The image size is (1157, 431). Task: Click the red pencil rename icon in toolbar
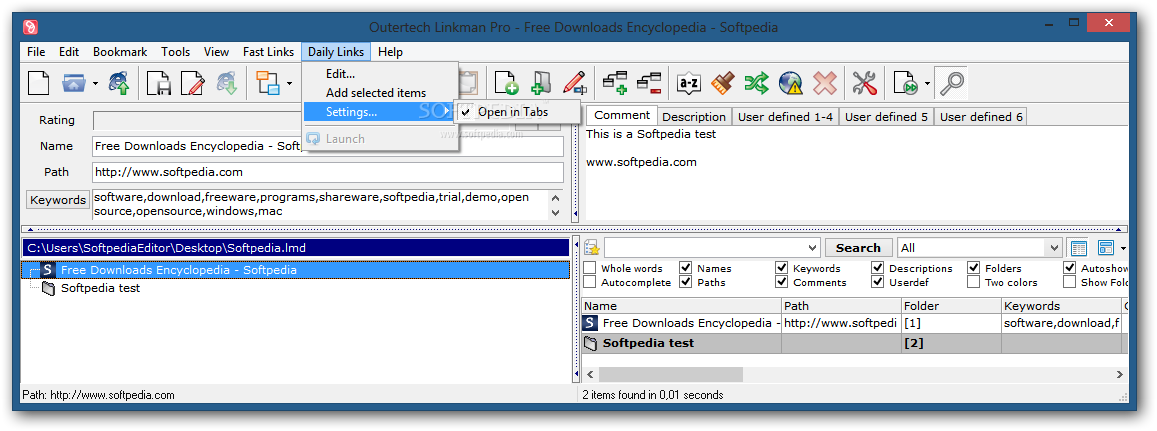coord(574,83)
